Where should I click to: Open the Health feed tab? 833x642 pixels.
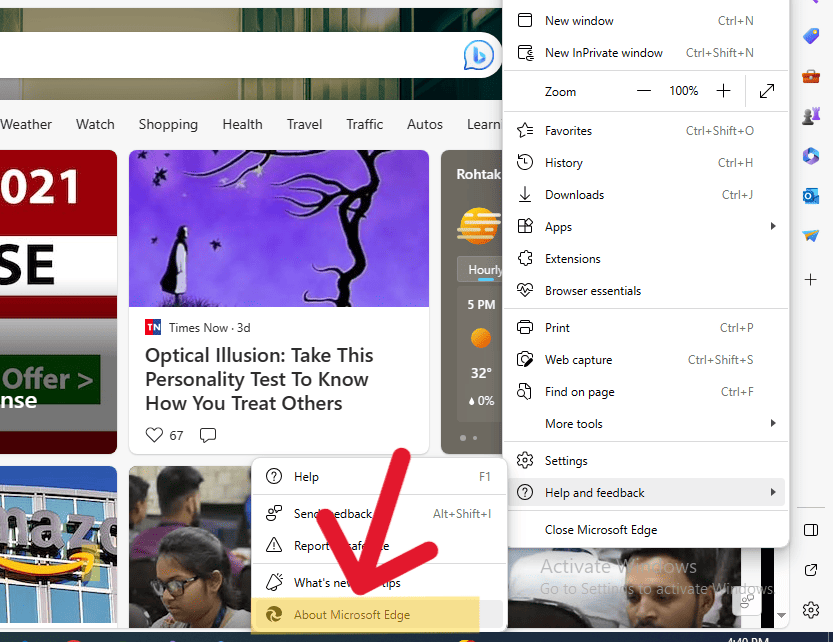(x=242, y=124)
